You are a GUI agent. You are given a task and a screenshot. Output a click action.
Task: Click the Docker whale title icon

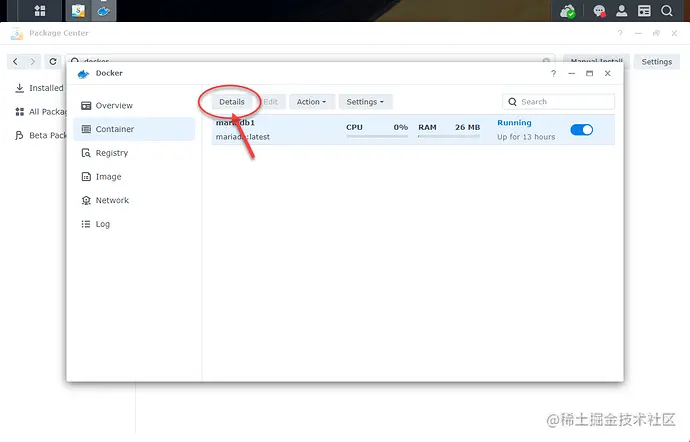tap(83, 74)
